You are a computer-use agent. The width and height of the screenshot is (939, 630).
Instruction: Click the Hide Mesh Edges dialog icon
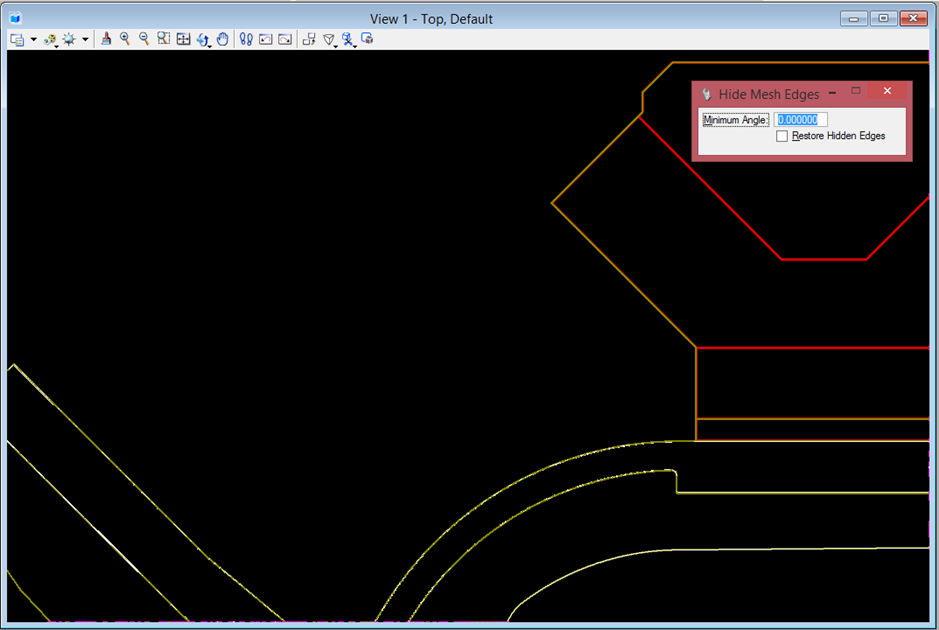[x=707, y=94]
